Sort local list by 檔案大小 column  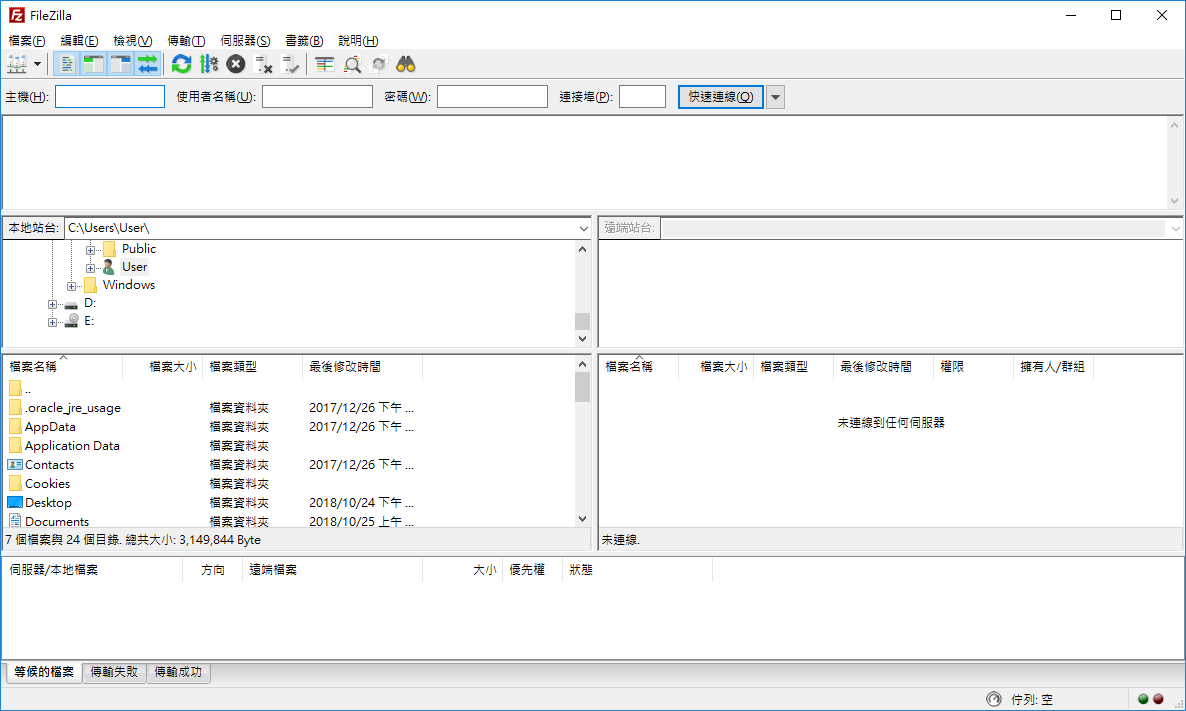point(163,367)
